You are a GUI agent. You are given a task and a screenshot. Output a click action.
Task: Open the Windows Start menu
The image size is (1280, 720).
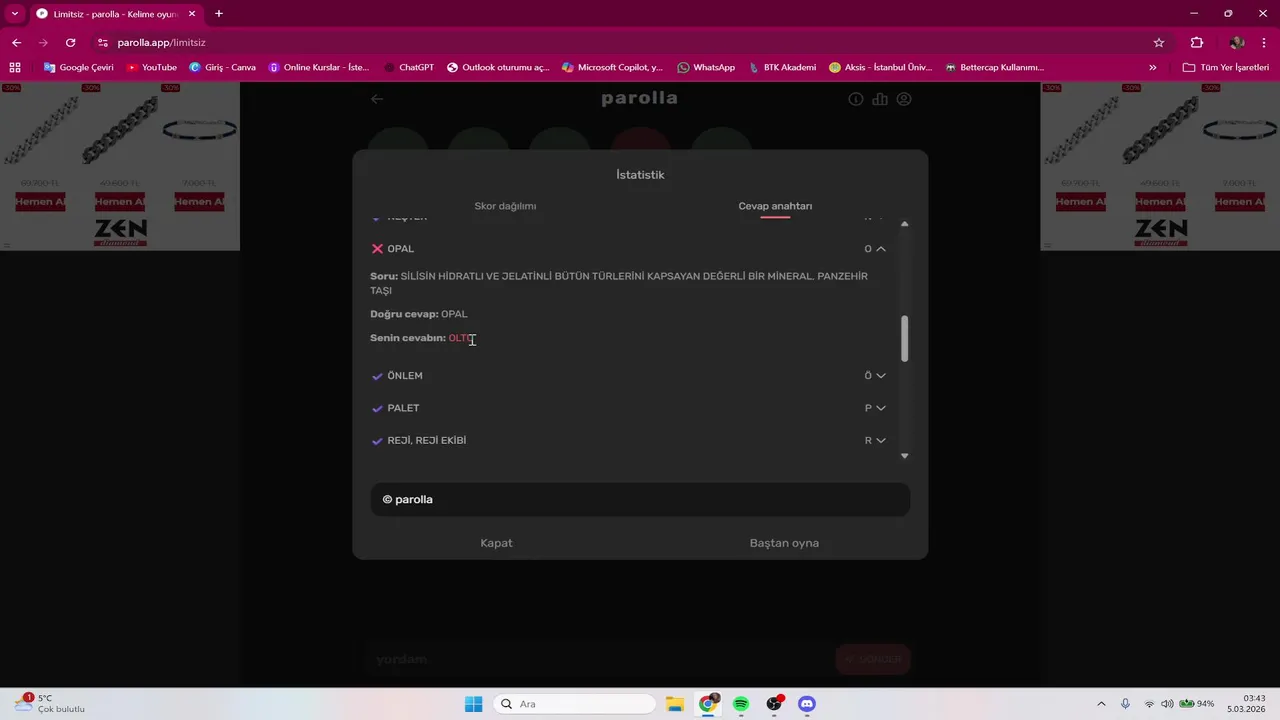[x=474, y=704]
